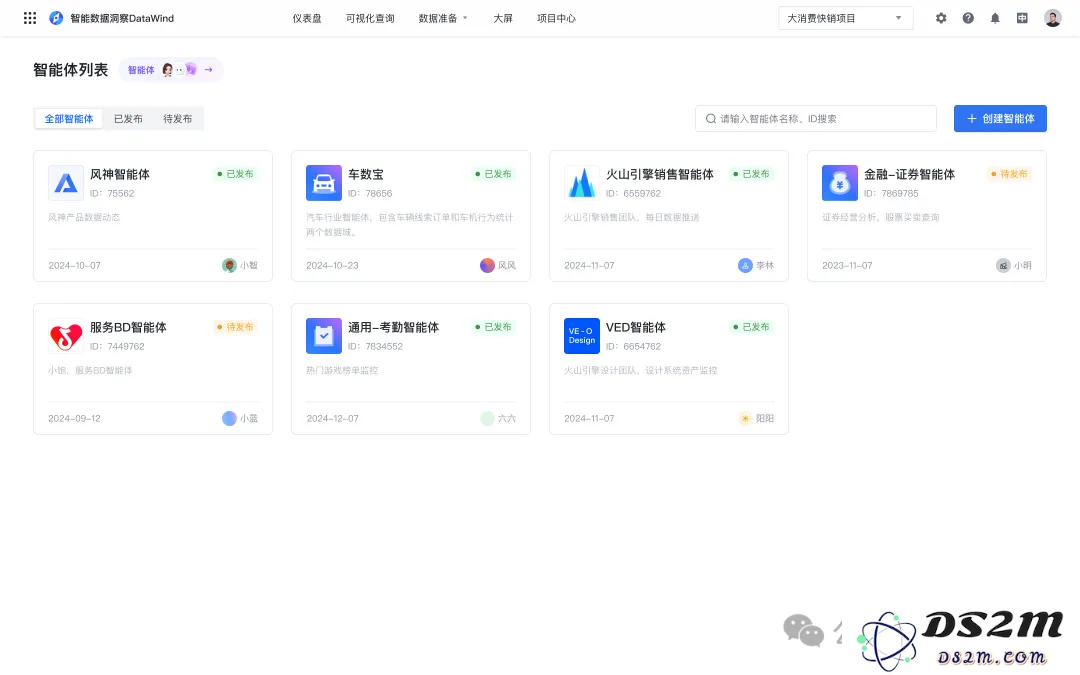
Task: Click the VE-O Design icon
Action: [x=582, y=335]
